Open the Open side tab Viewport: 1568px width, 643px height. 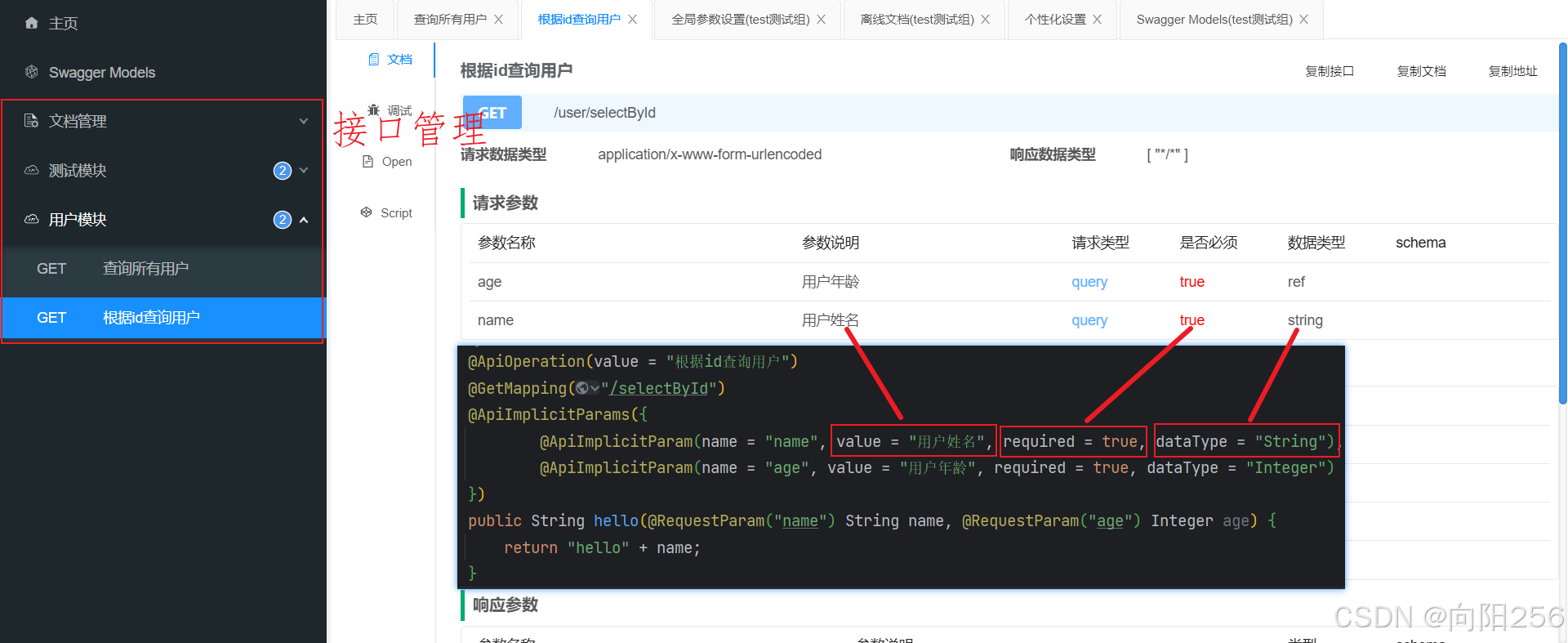coord(387,161)
